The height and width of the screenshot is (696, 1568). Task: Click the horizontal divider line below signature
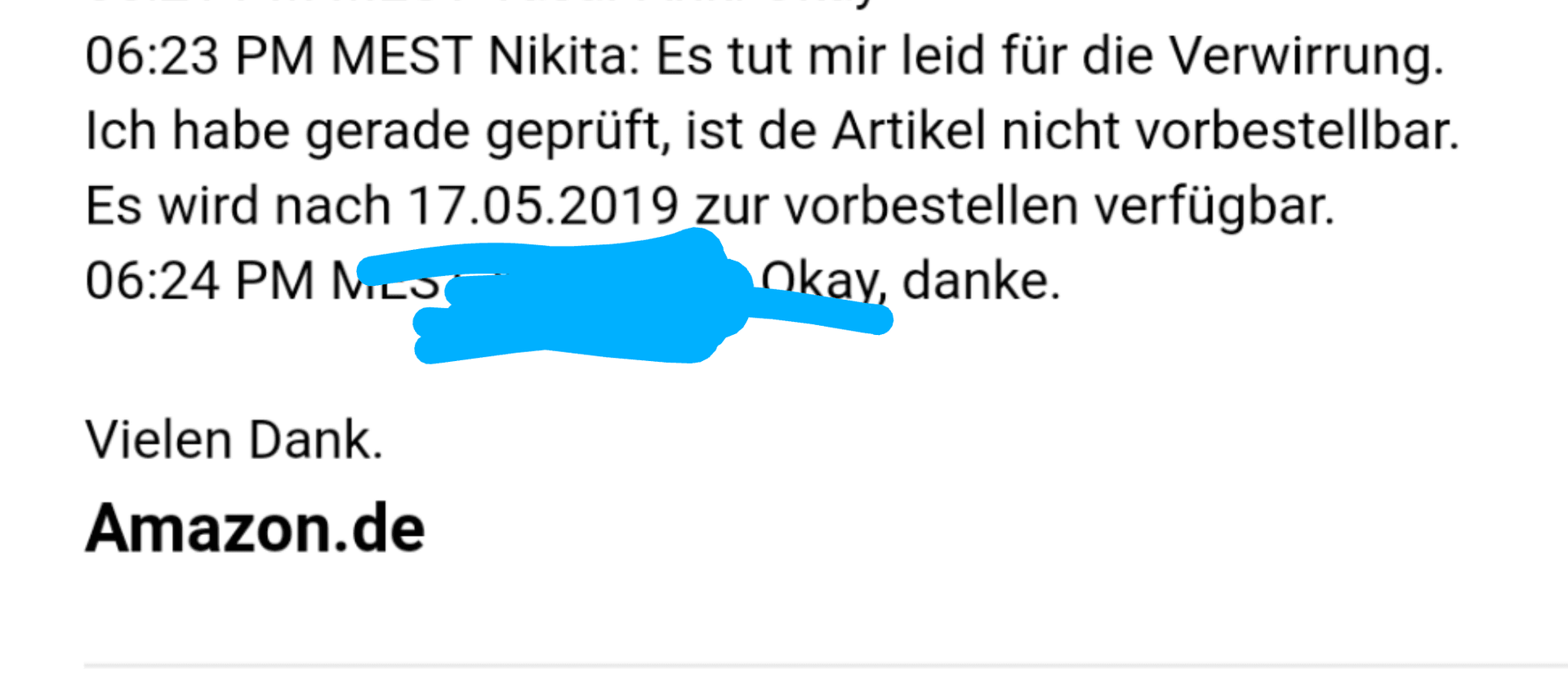click(826, 667)
